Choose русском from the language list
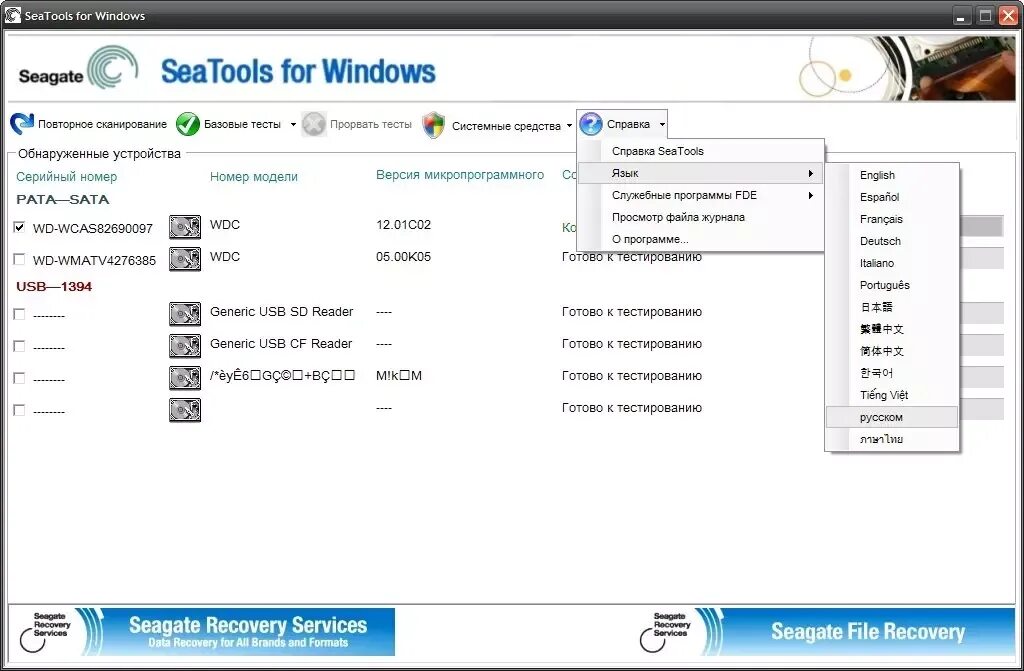Screen dimensions: 1024x671 tap(880, 416)
